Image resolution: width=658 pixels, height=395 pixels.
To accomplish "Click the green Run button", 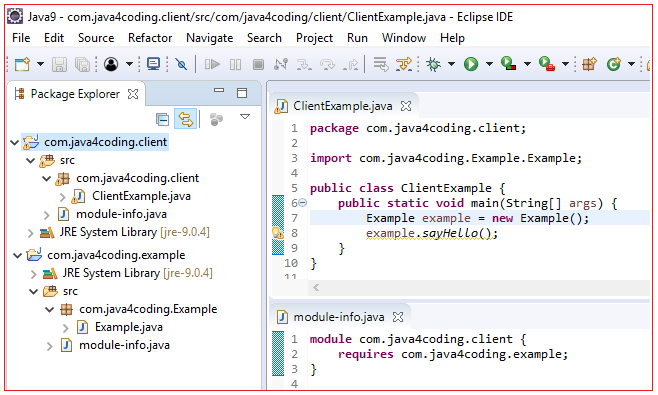I will coord(471,64).
